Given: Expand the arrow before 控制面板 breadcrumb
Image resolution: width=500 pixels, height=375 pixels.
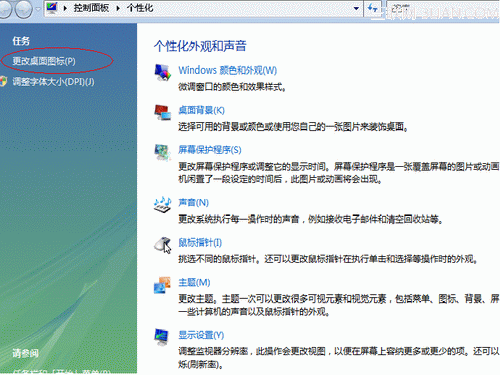Looking at the screenshot, I should (65, 8).
